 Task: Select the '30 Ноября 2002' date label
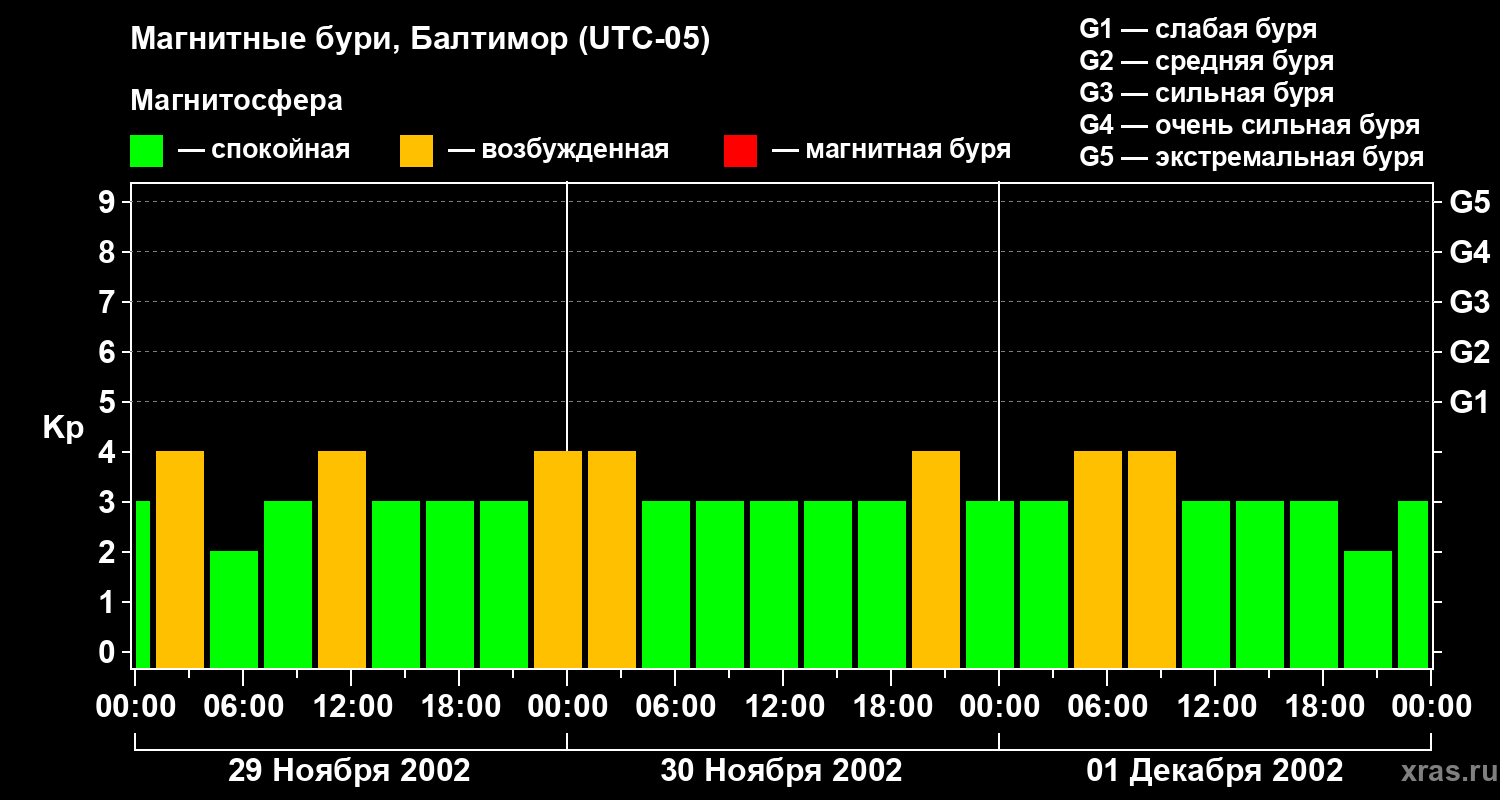pos(781,771)
